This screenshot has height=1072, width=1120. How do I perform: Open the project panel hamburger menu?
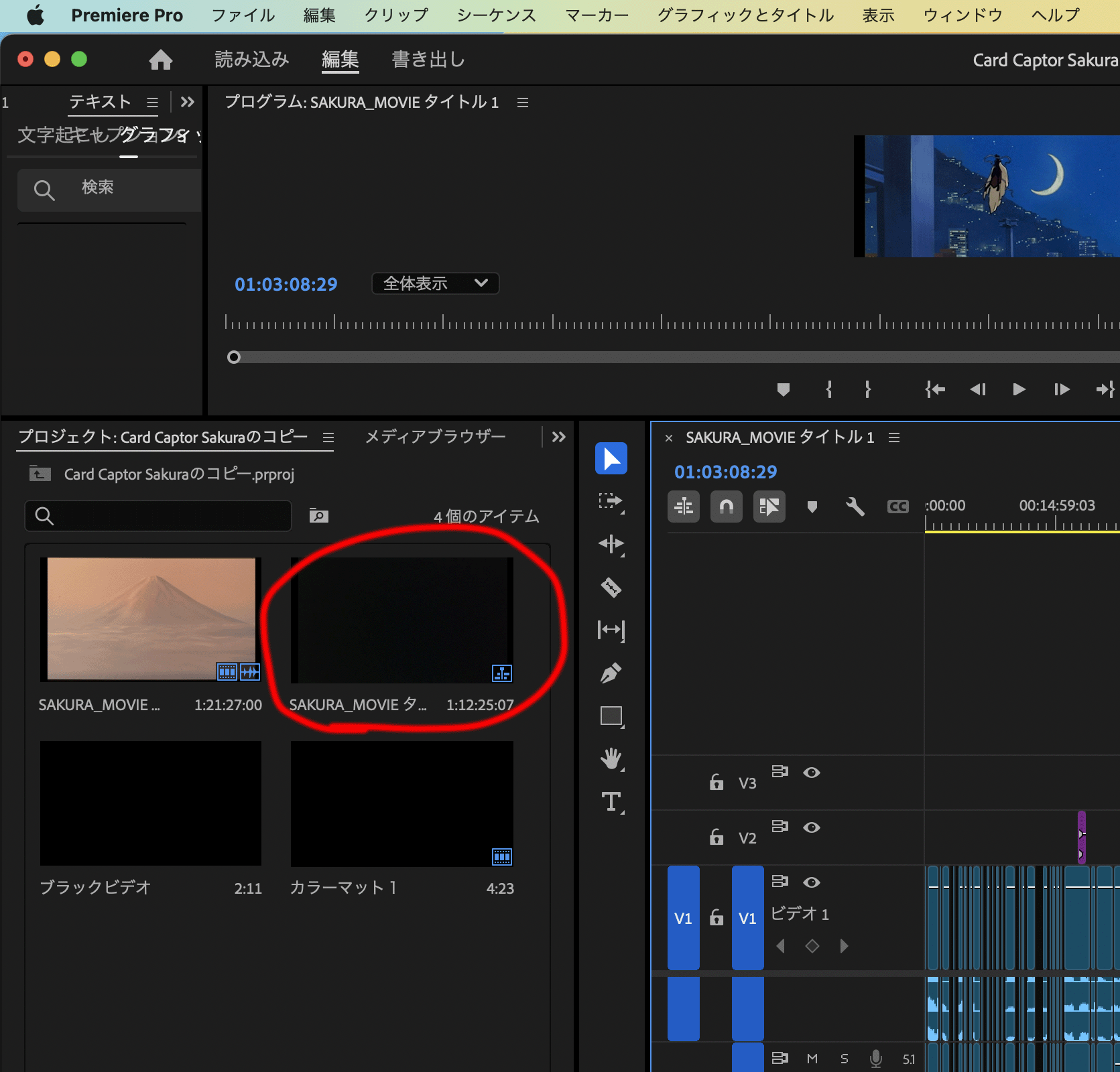[x=328, y=438]
